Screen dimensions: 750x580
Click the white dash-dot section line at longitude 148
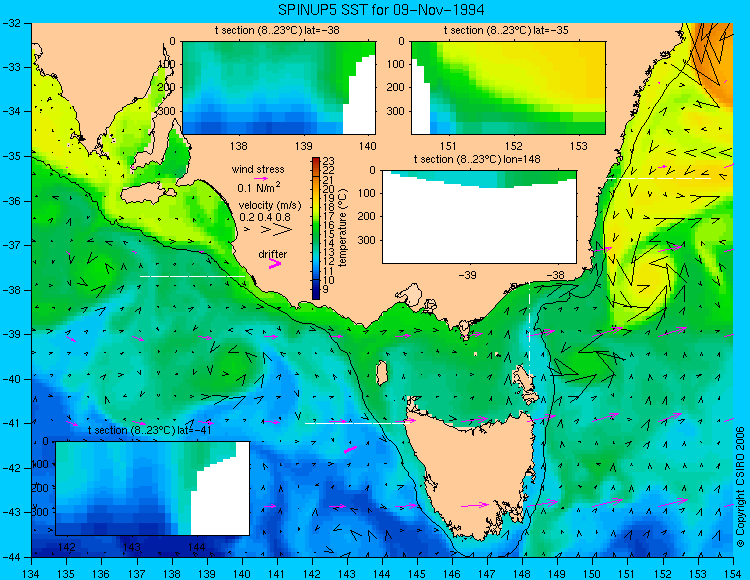(x=529, y=330)
